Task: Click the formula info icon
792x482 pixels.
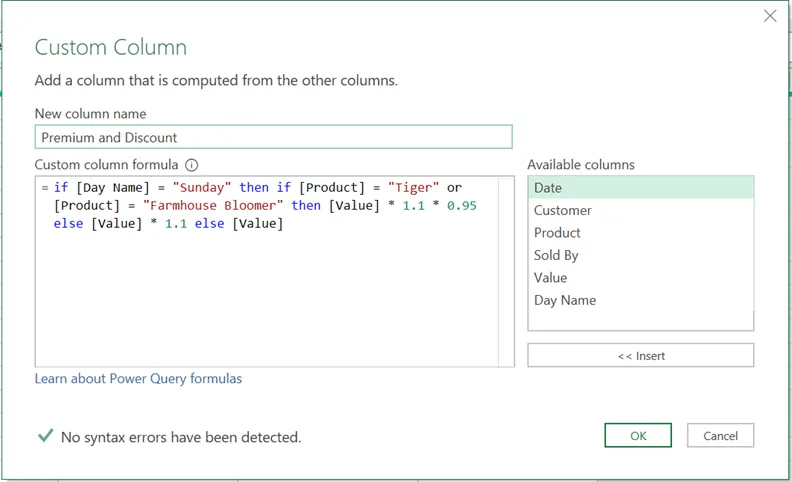Action: 192,165
